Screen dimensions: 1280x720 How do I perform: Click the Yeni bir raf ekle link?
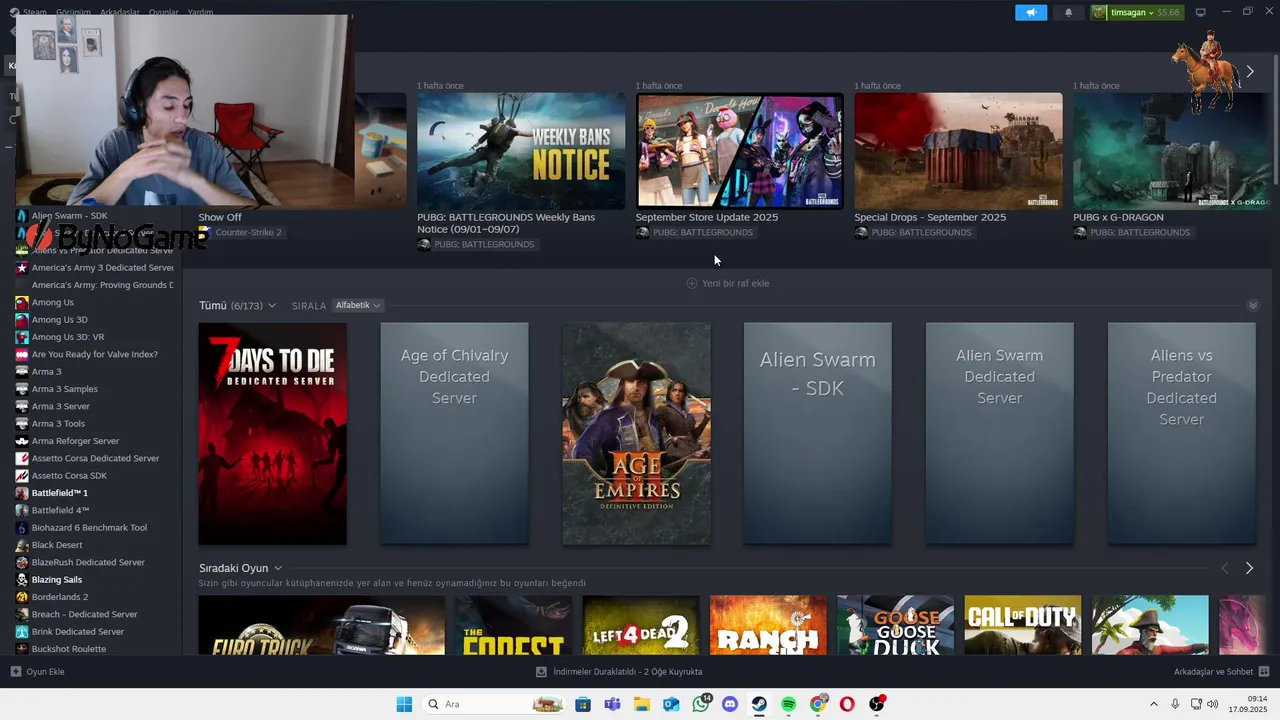735,283
